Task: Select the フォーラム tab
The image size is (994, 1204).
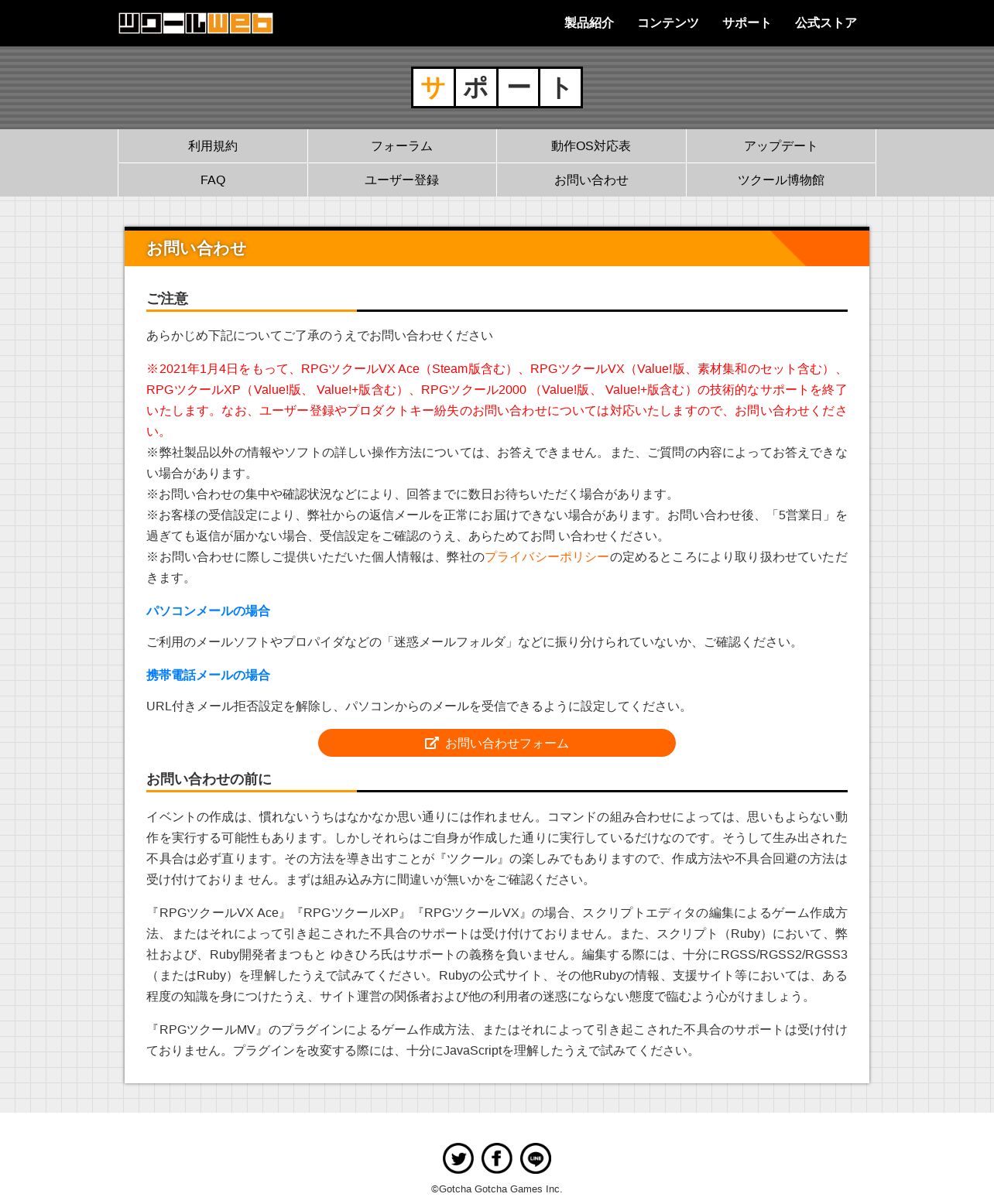Action: (402, 145)
